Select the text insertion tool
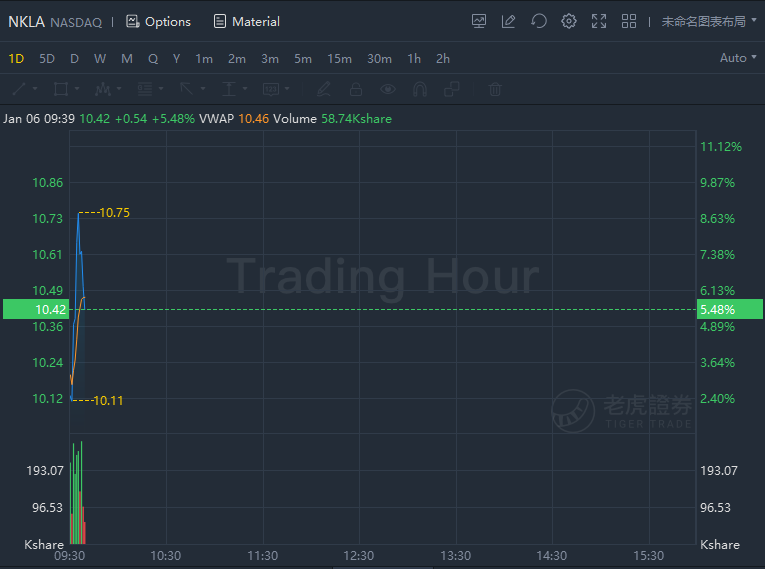Viewport: 765px width, 569px height. click(229, 89)
